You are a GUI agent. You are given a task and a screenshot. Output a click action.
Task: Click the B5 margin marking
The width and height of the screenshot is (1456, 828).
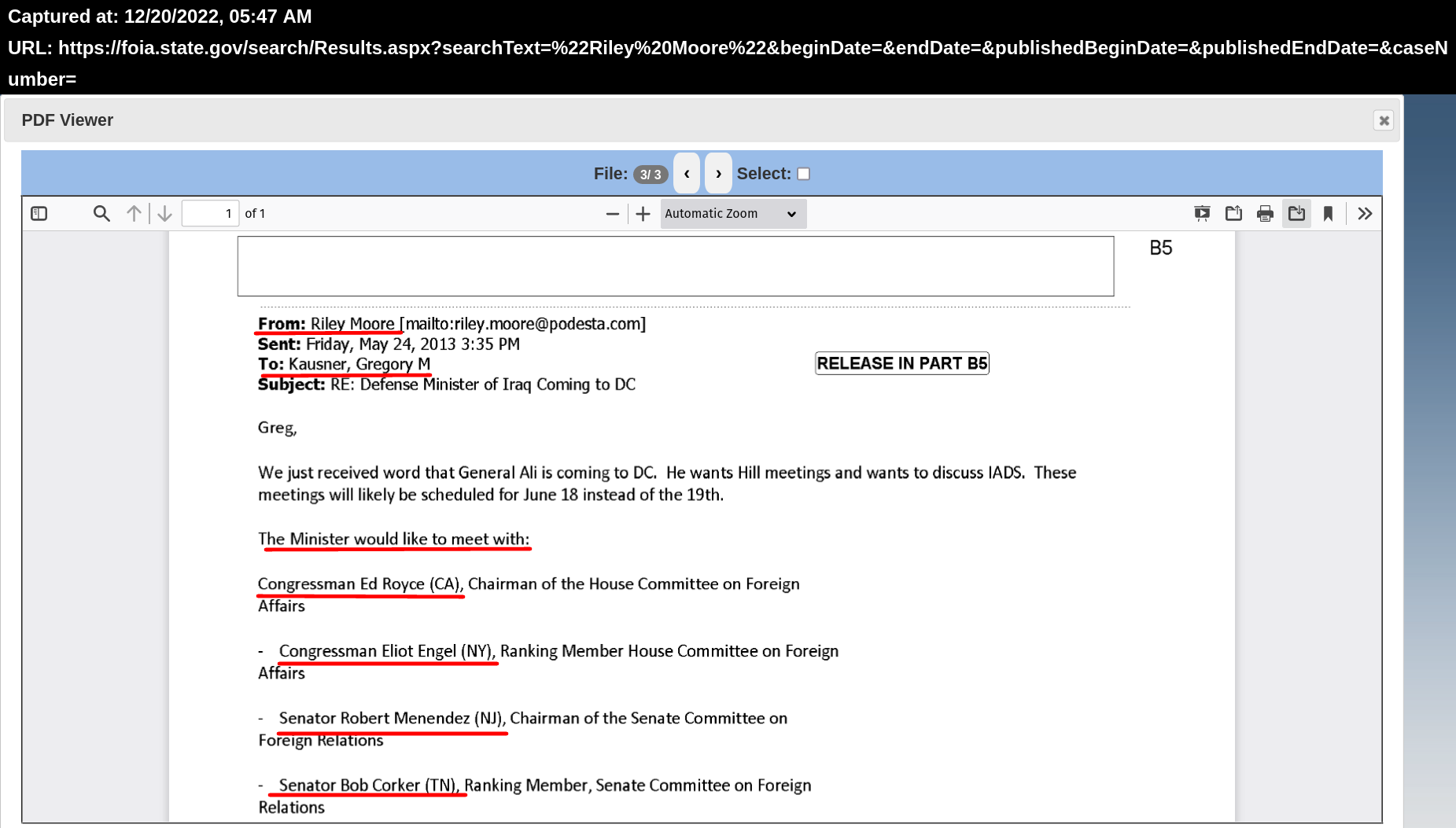tap(1160, 248)
